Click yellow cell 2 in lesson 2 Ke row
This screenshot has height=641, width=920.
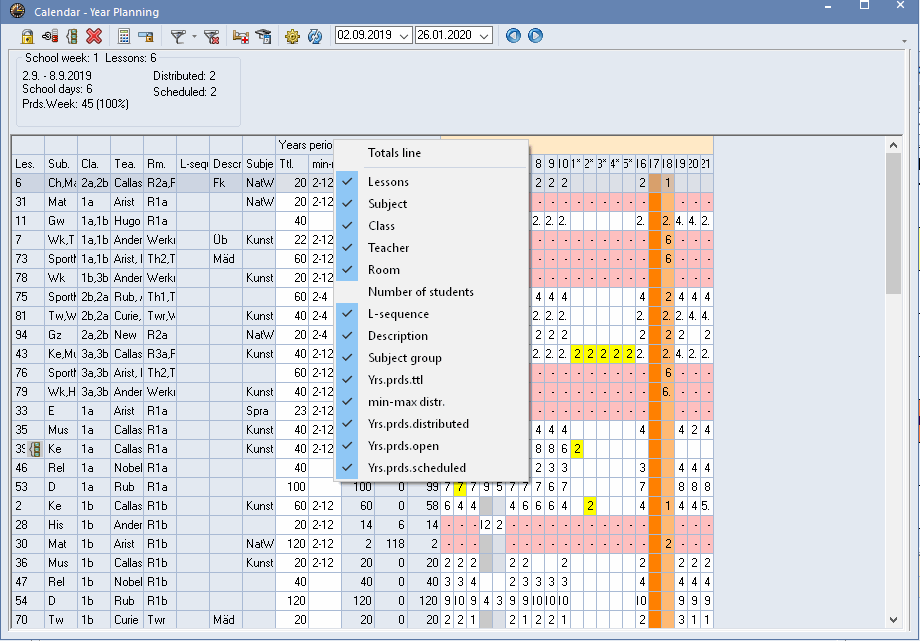pyautogui.click(x=590, y=506)
